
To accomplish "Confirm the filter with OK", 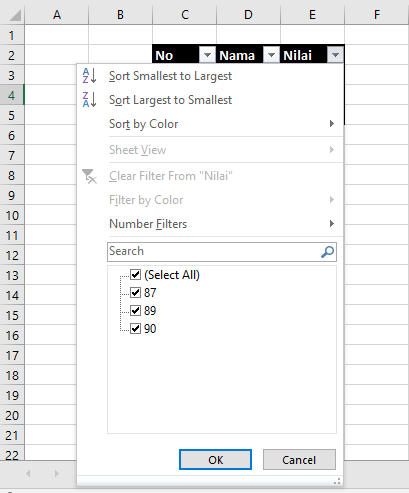I will 215,460.
